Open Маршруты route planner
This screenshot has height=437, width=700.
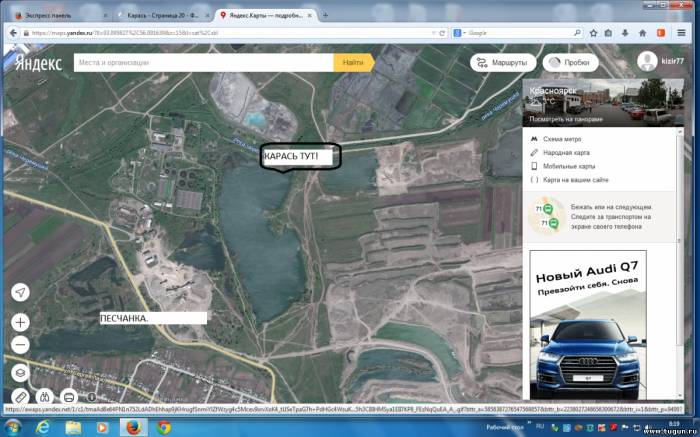point(503,62)
